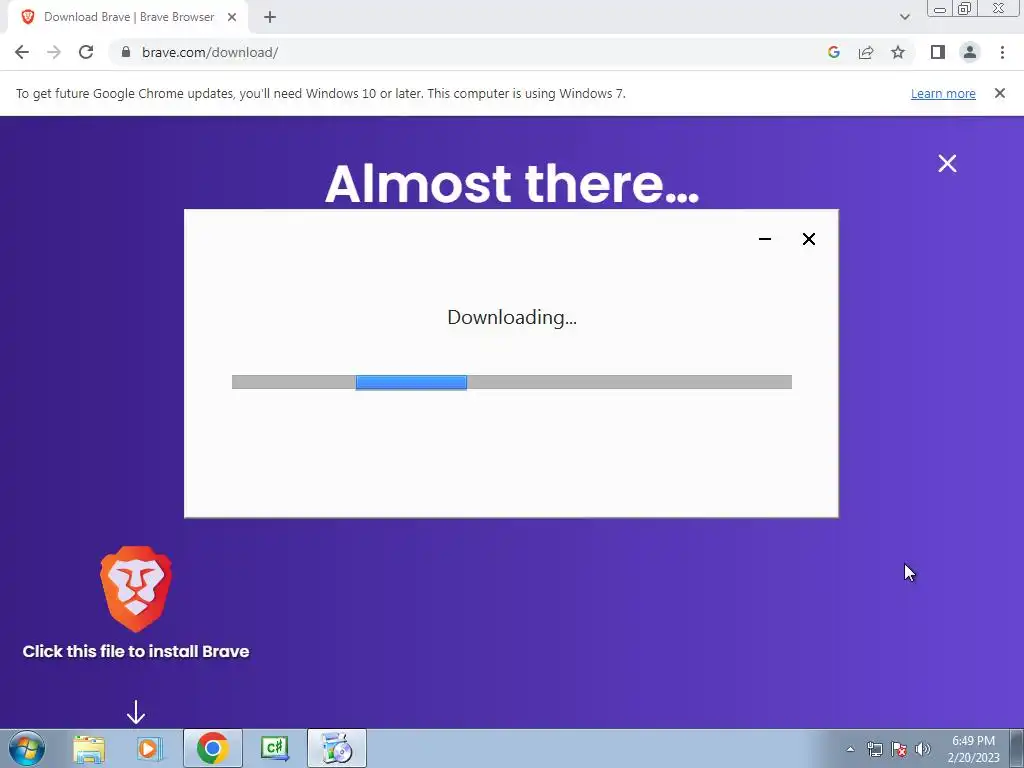Minimize the Chrome window
1024x768 pixels.
940,9
